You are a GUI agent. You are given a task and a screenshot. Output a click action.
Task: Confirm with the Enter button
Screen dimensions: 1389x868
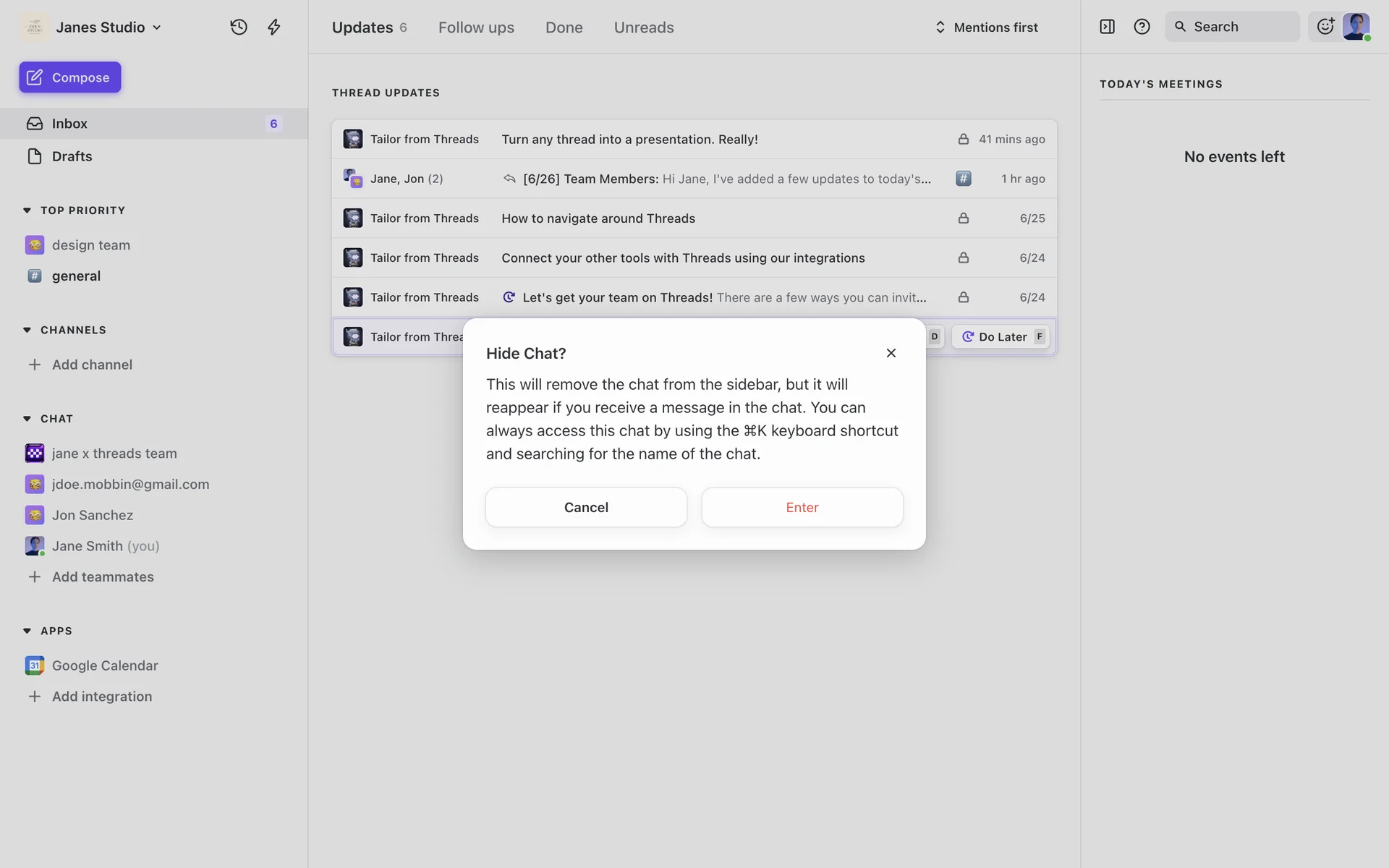[x=802, y=507]
